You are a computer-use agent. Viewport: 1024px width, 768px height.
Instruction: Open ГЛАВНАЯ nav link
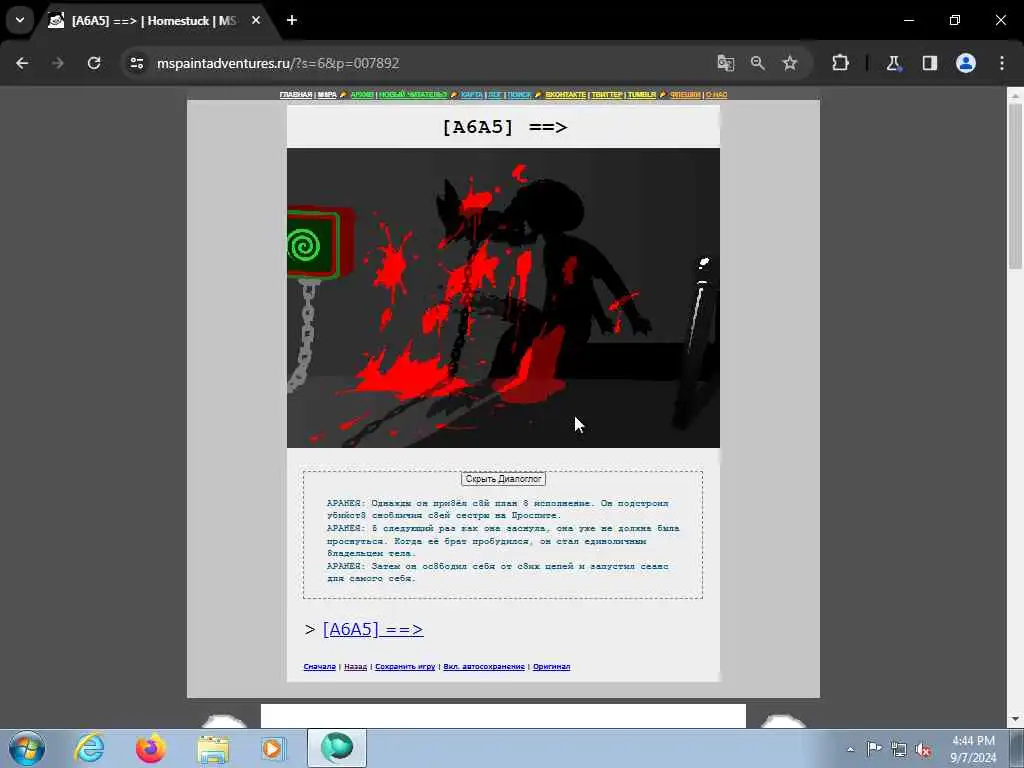296,95
